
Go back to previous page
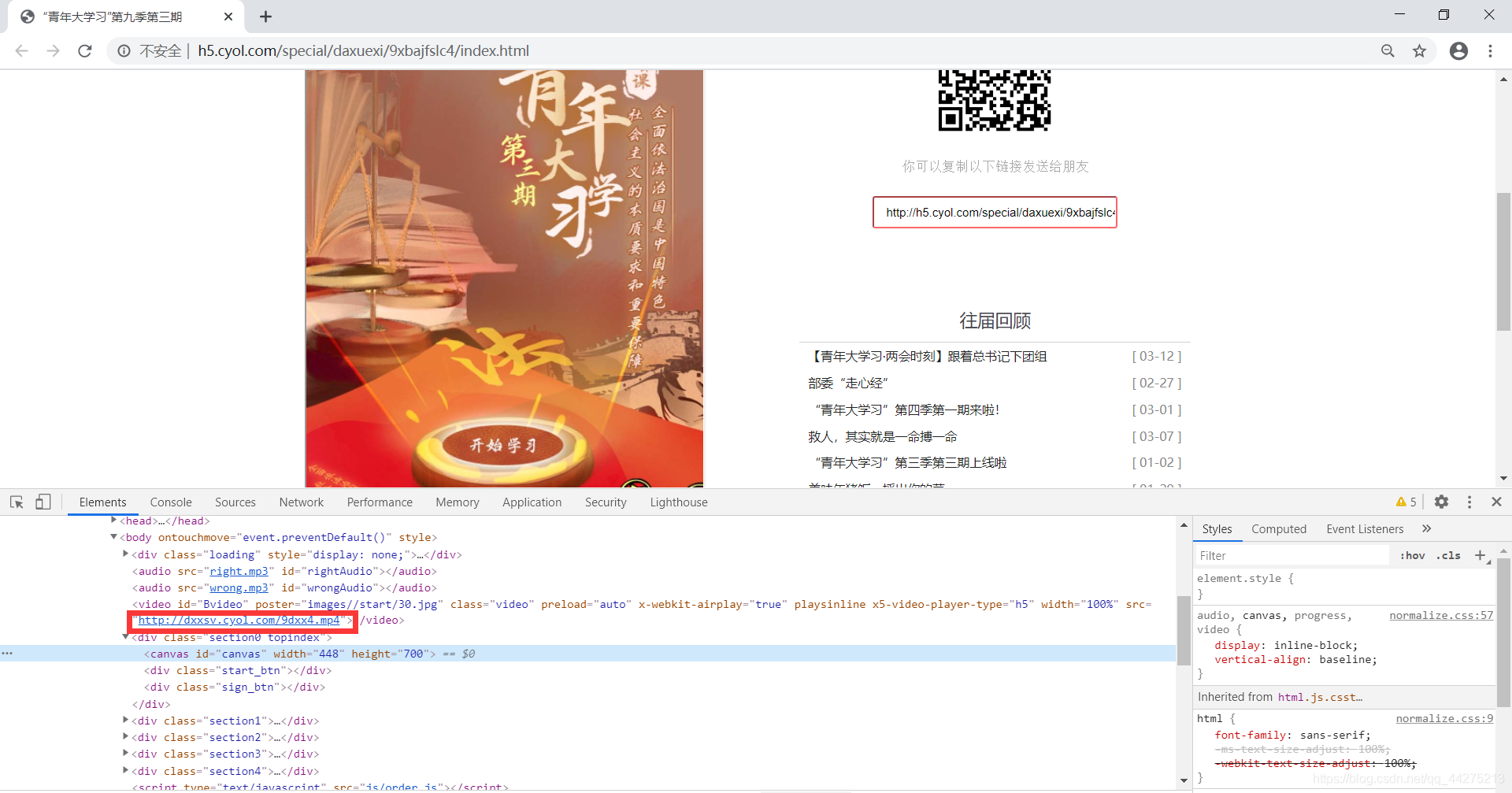tap(21, 51)
